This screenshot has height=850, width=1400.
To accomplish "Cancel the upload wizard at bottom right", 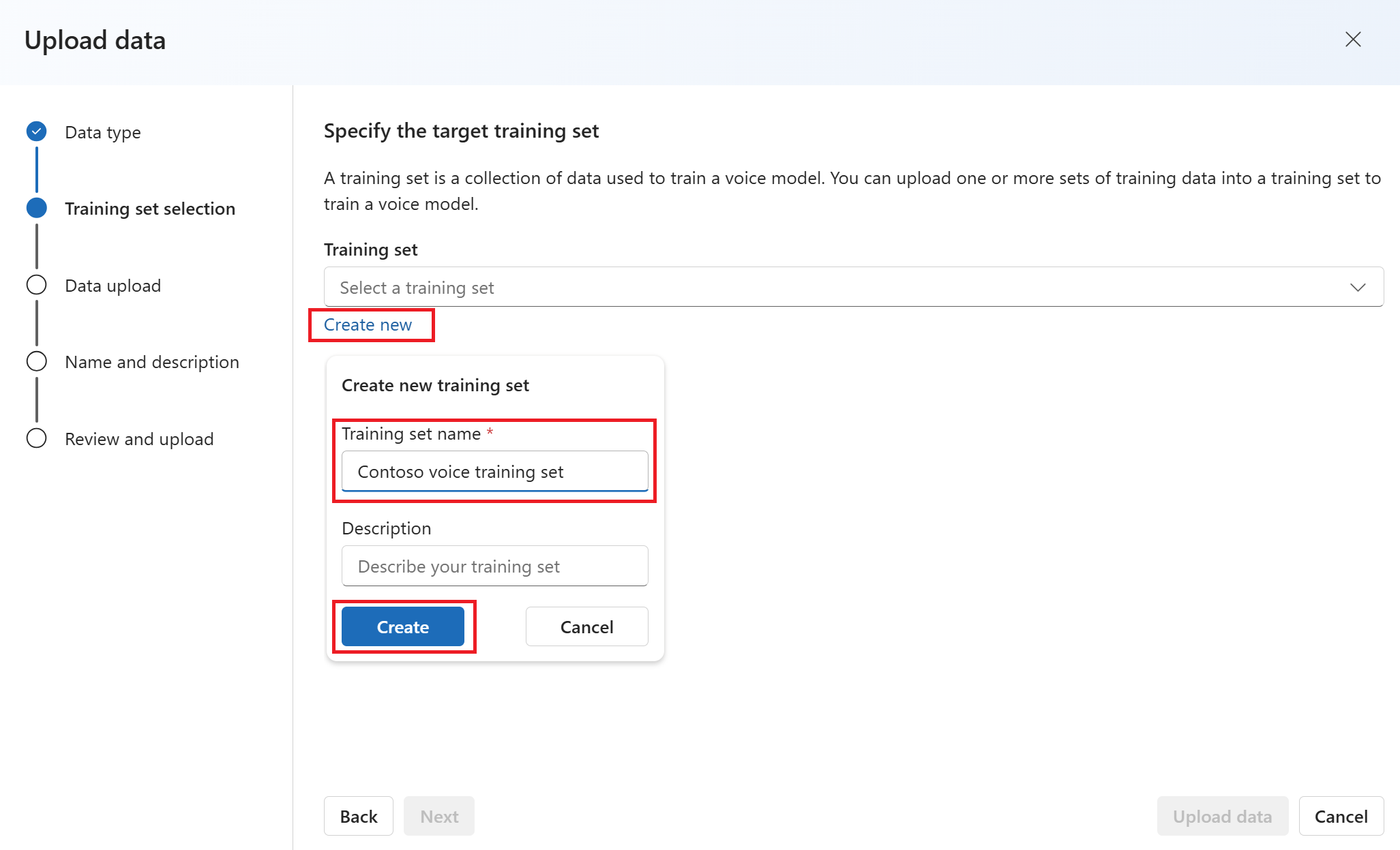I will pyautogui.click(x=1341, y=816).
